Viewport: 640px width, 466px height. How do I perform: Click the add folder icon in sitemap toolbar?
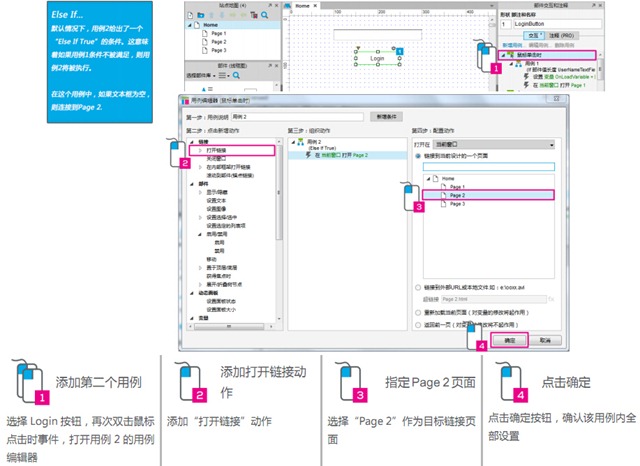201,15
